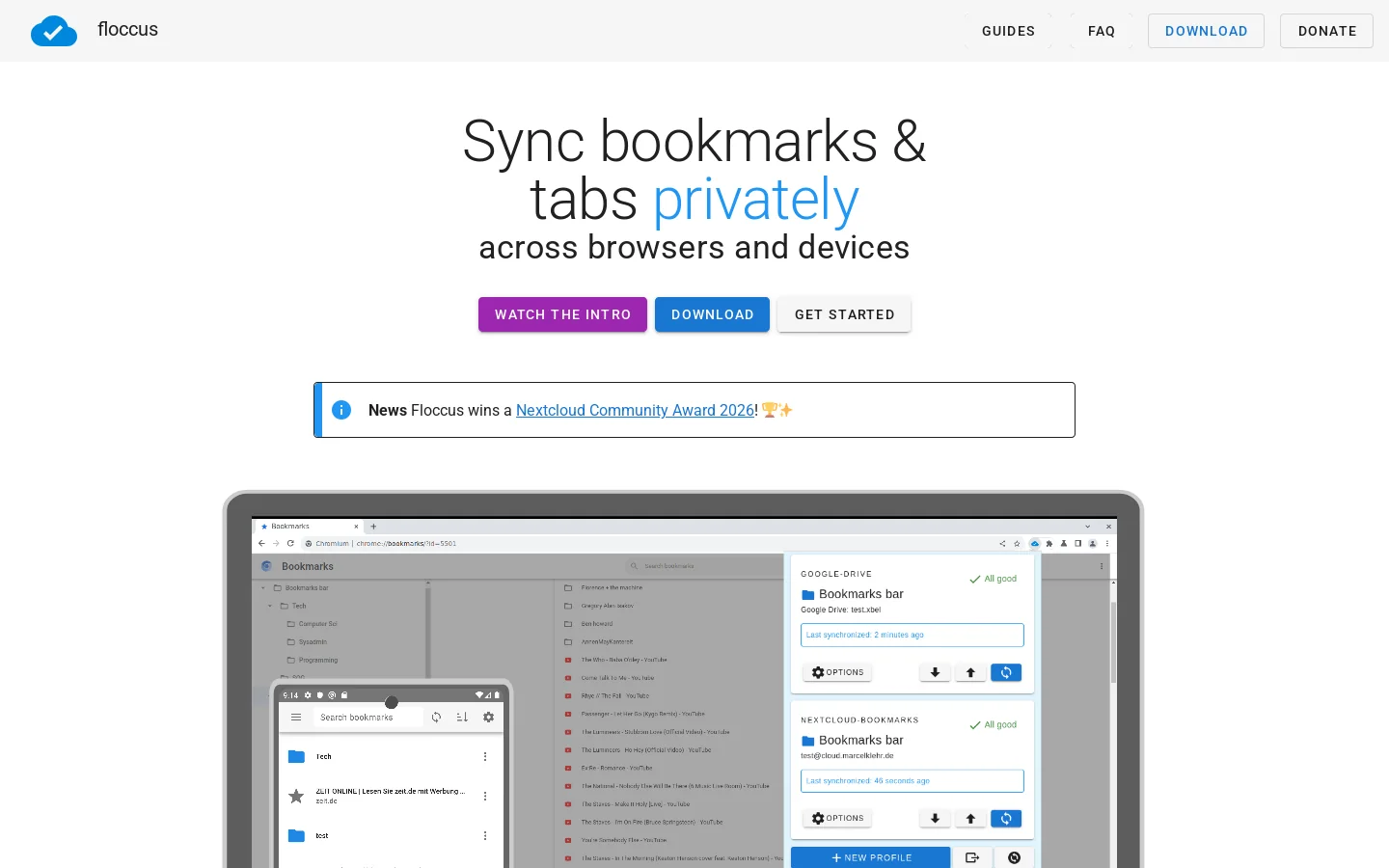Click up-arrow push icon in GOOGLE-DRIVE card
The height and width of the screenshot is (868, 1389).
[x=970, y=672]
